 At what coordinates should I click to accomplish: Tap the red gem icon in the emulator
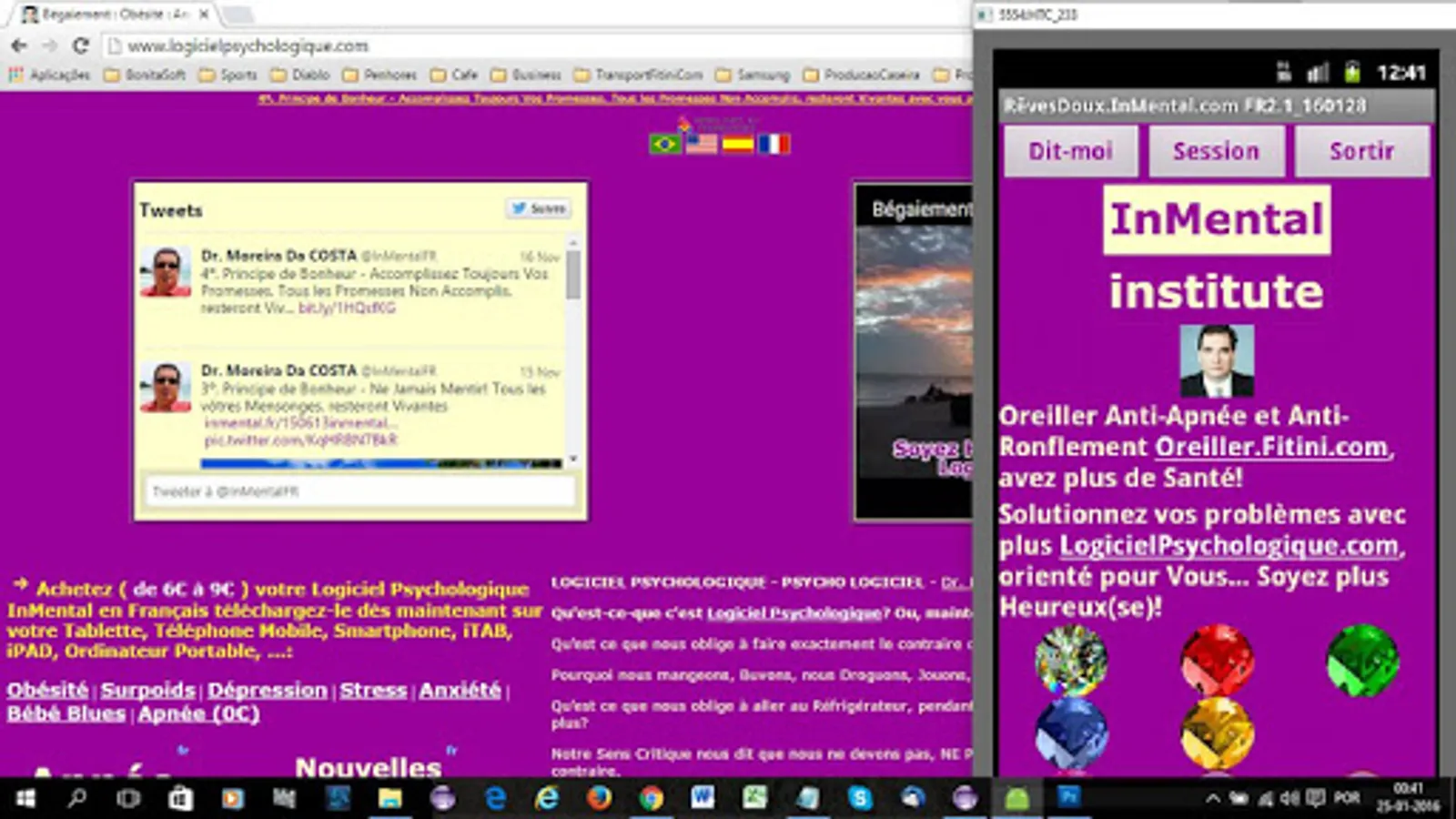point(1217,661)
